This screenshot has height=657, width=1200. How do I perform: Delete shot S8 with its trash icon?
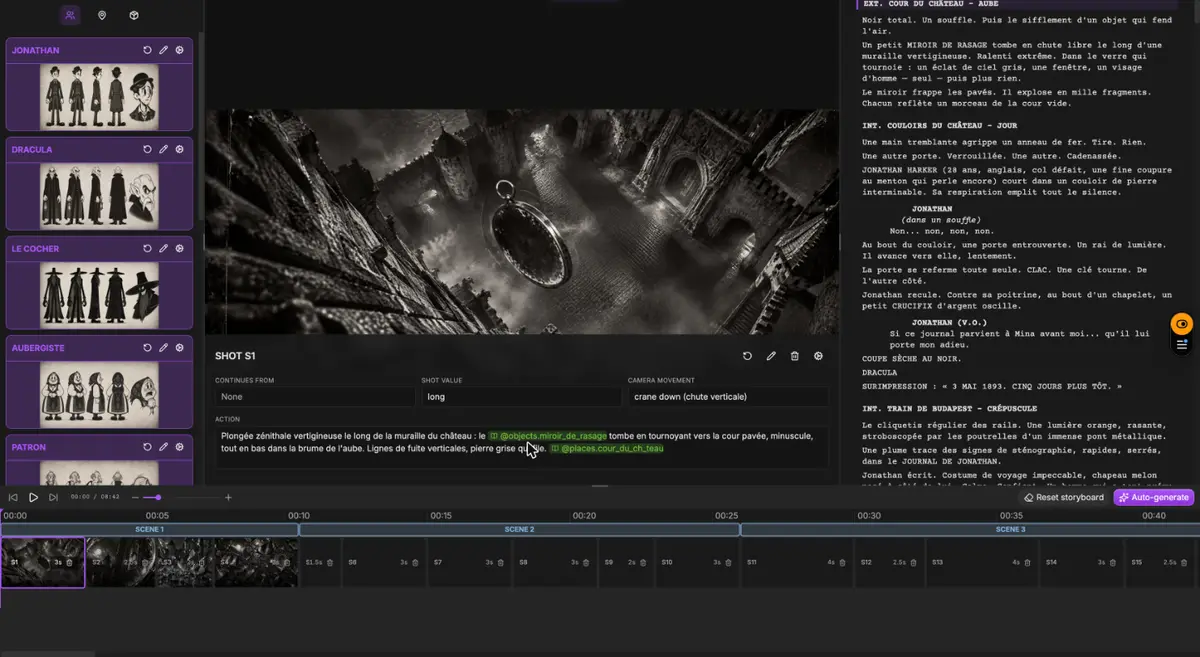(x=586, y=563)
